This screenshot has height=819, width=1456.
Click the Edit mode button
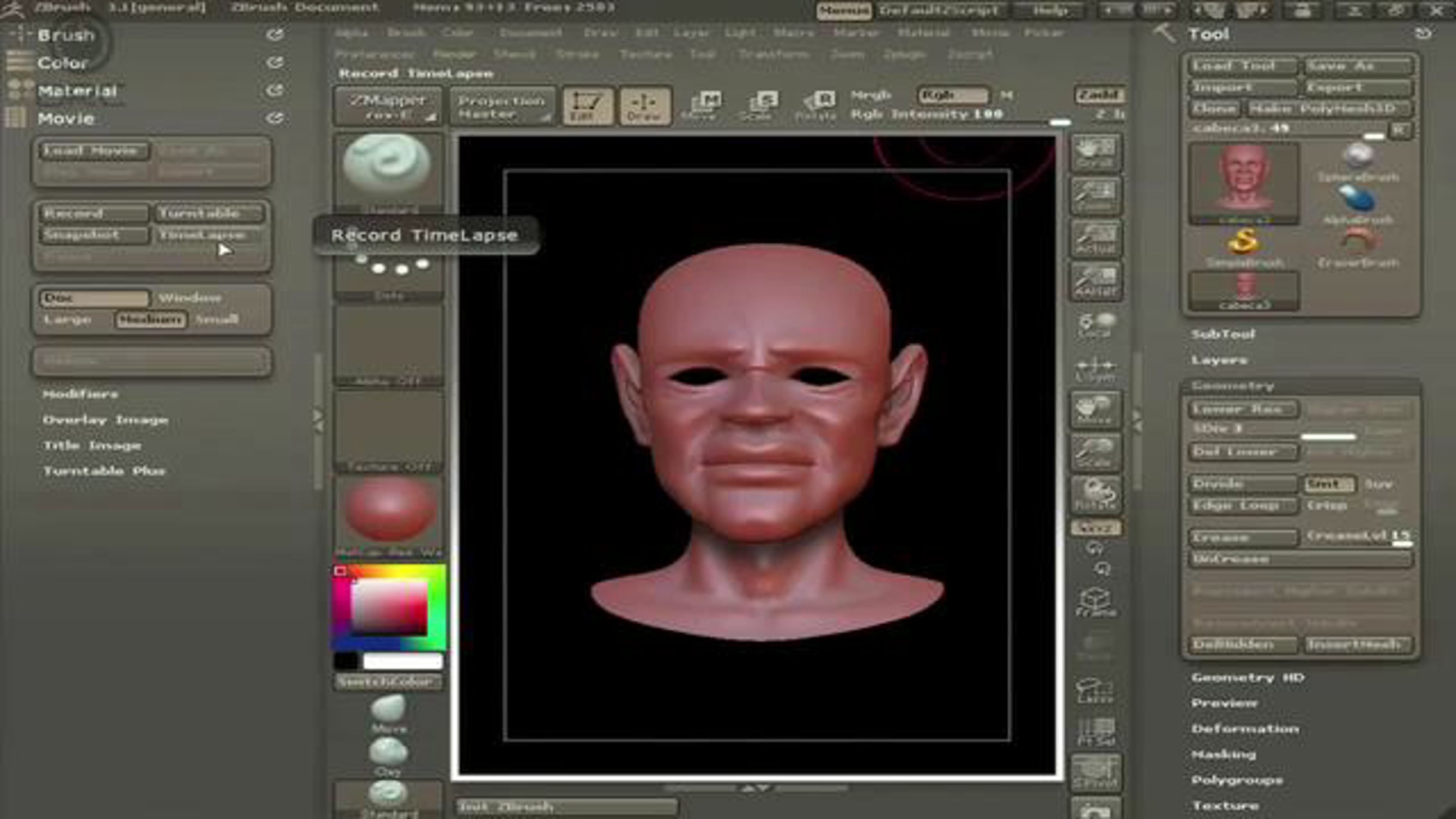coord(587,106)
